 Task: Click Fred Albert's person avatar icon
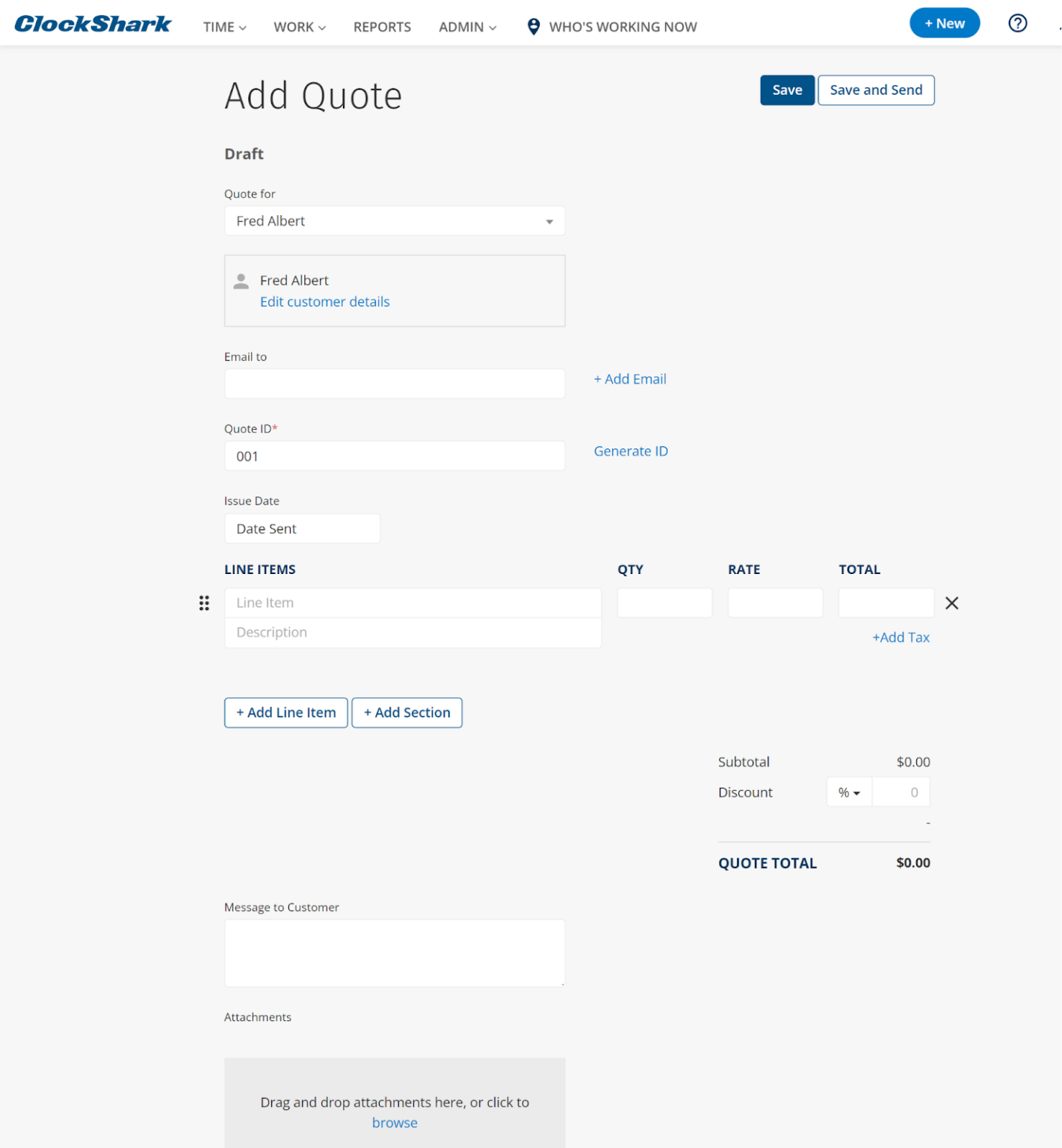tap(241, 281)
